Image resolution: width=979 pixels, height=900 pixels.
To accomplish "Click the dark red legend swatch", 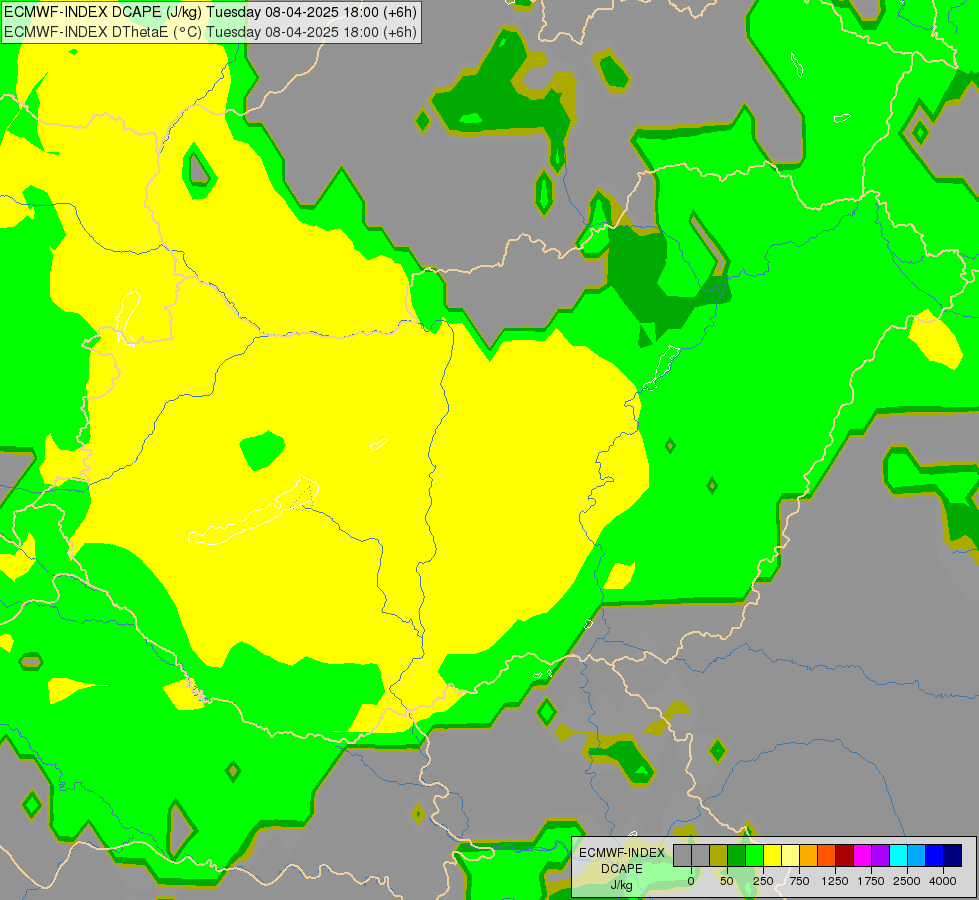I will click(x=845, y=856).
